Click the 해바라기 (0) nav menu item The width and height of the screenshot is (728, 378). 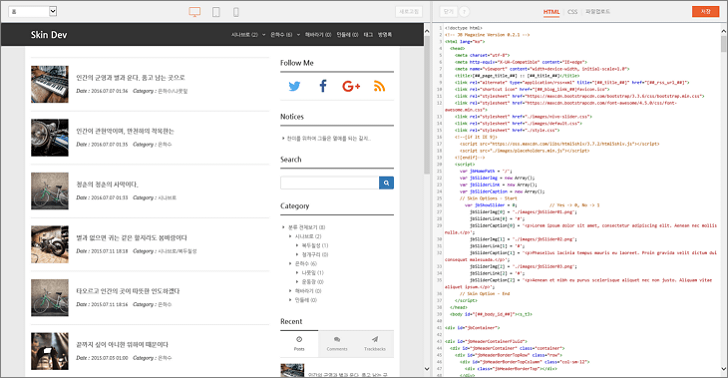pos(318,35)
